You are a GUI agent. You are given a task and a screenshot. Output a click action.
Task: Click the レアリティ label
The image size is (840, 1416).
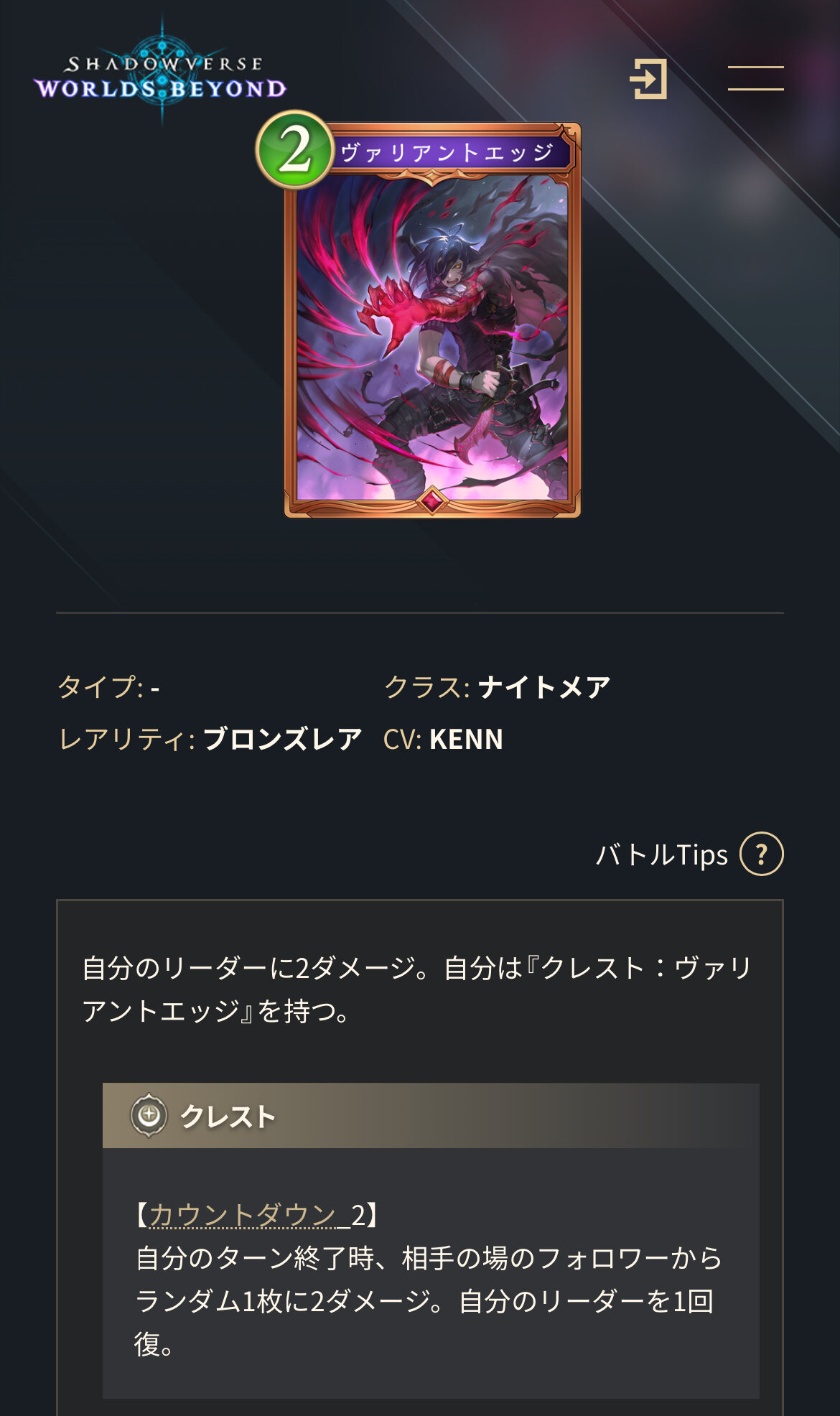pyautogui.click(x=126, y=739)
